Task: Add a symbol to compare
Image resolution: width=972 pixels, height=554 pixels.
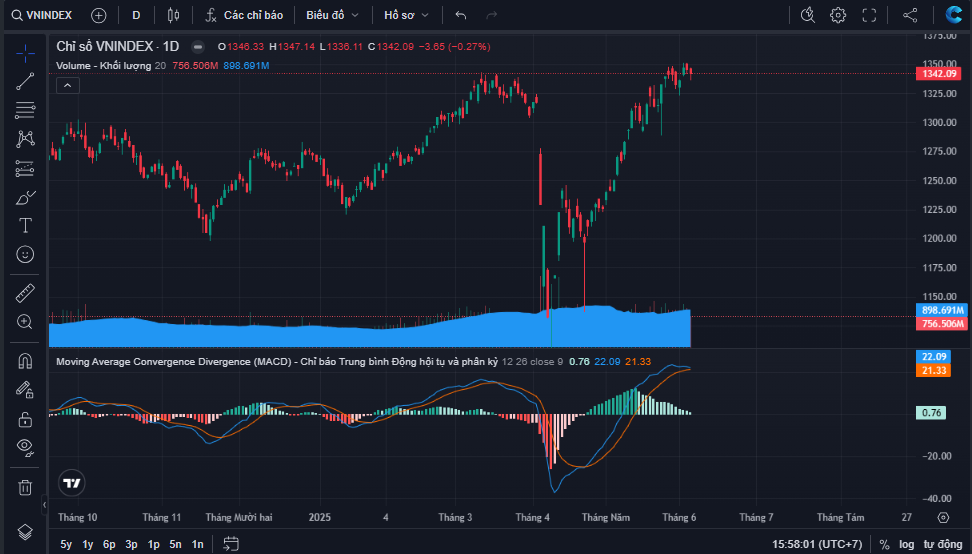Action: (99, 15)
